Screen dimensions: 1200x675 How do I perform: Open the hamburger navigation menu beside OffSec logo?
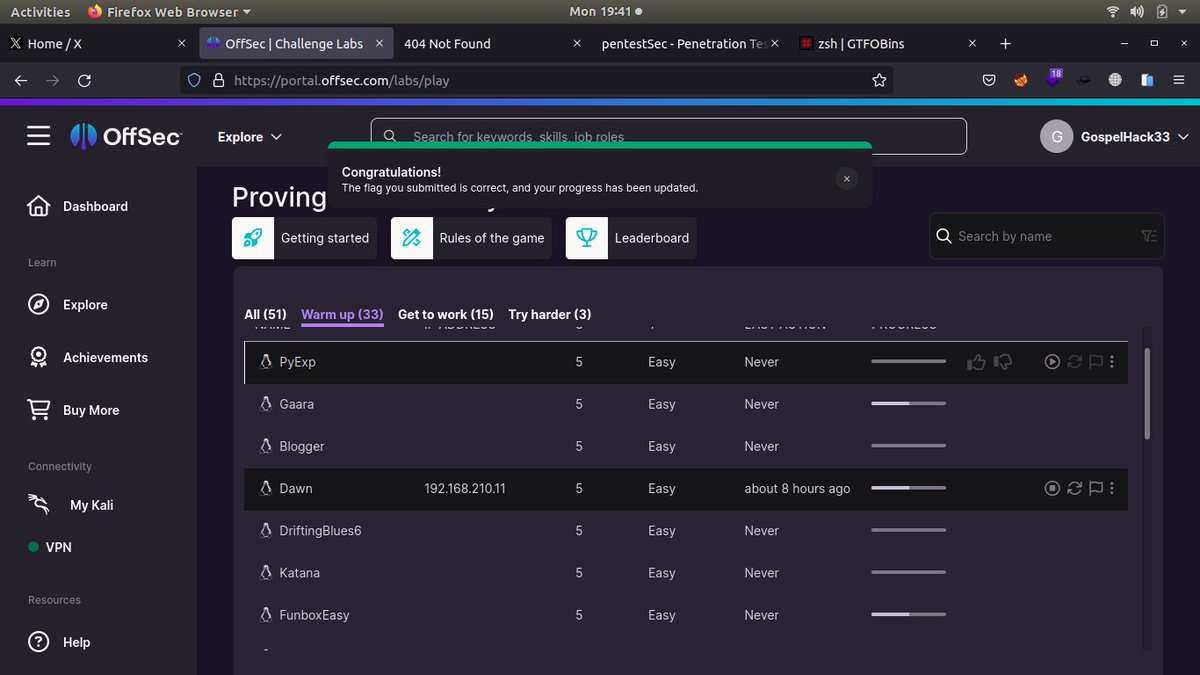pyautogui.click(x=38, y=136)
